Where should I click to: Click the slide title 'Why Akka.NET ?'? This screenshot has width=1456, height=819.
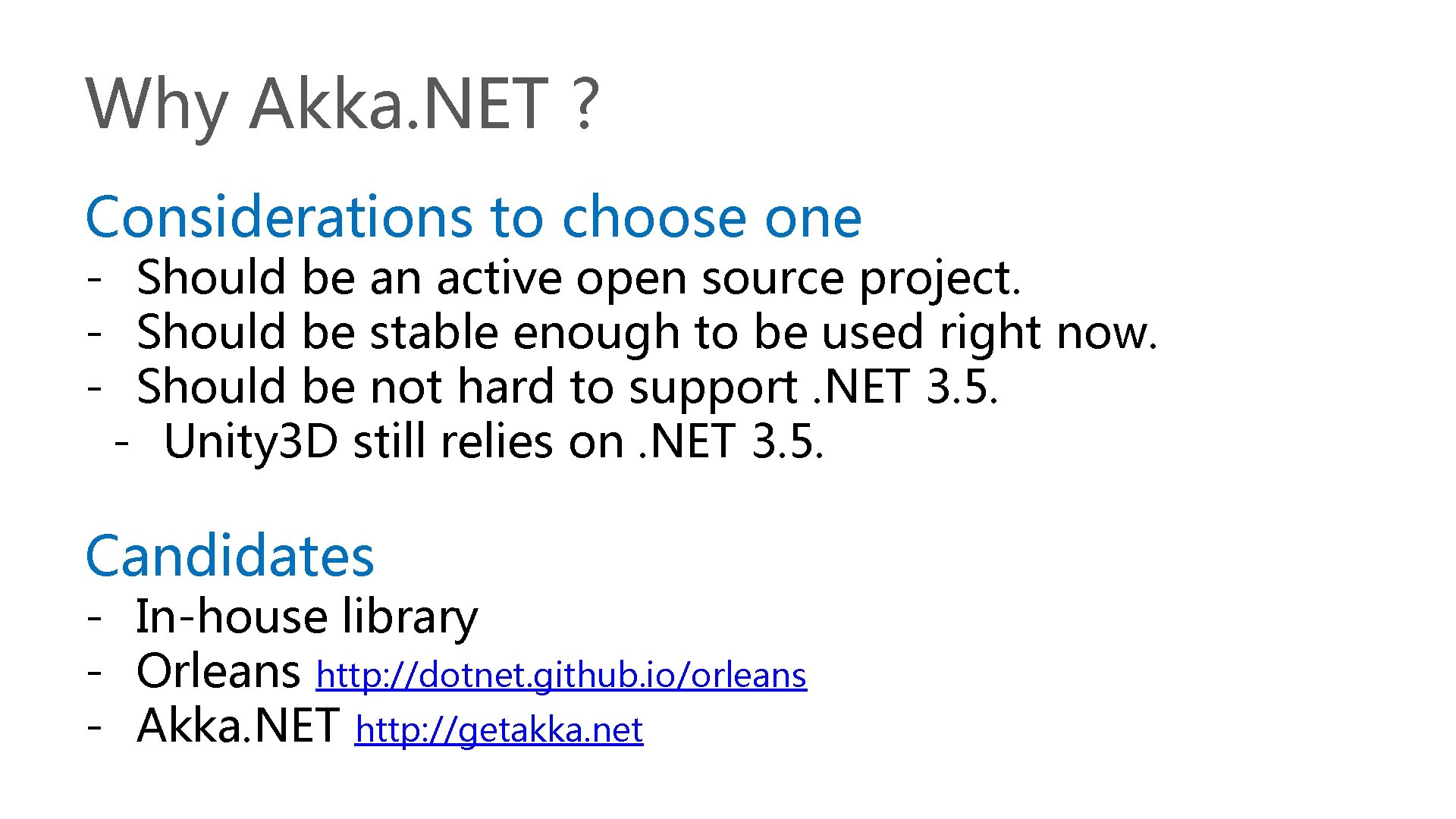pyautogui.click(x=343, y=105)
